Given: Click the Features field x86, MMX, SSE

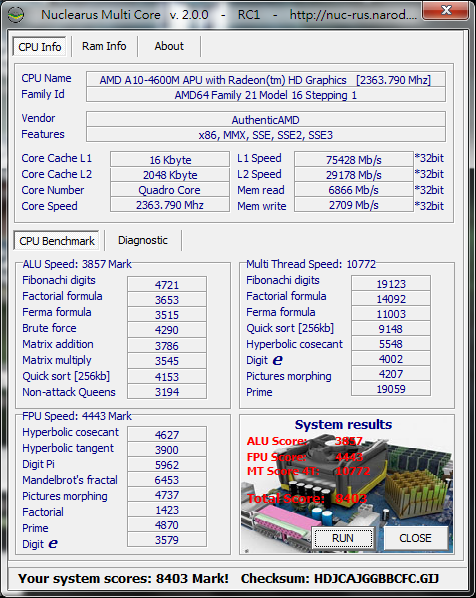Looking at the screenshot, I should tap(265, 135).
